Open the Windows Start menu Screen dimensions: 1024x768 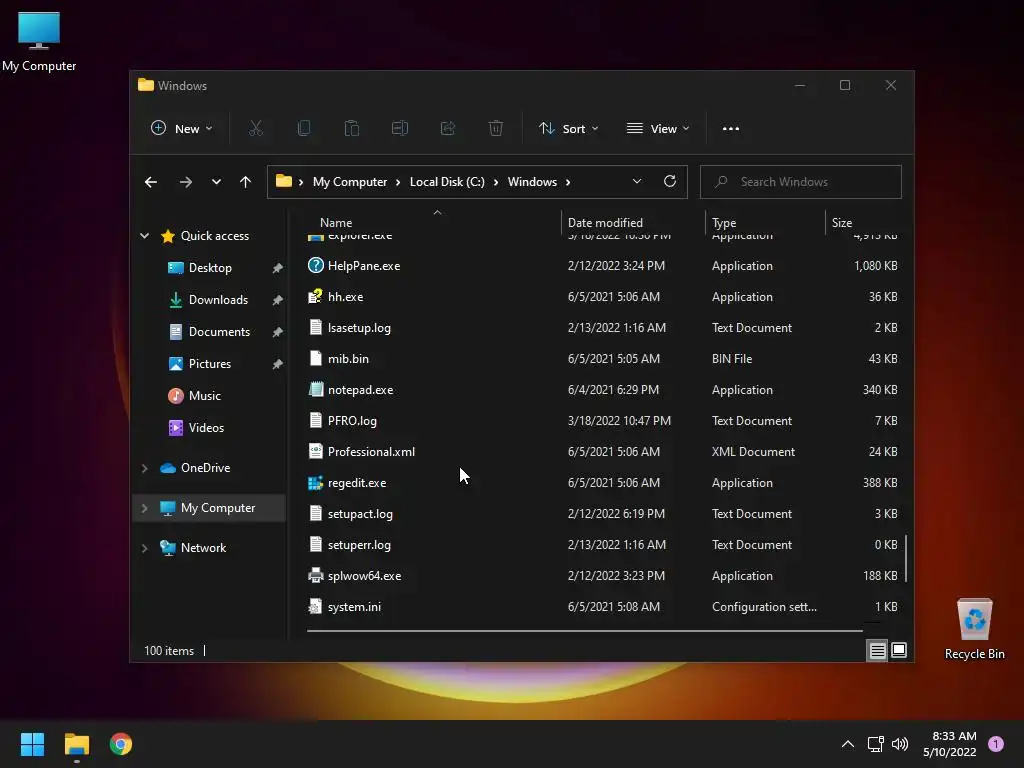point(32,744)
